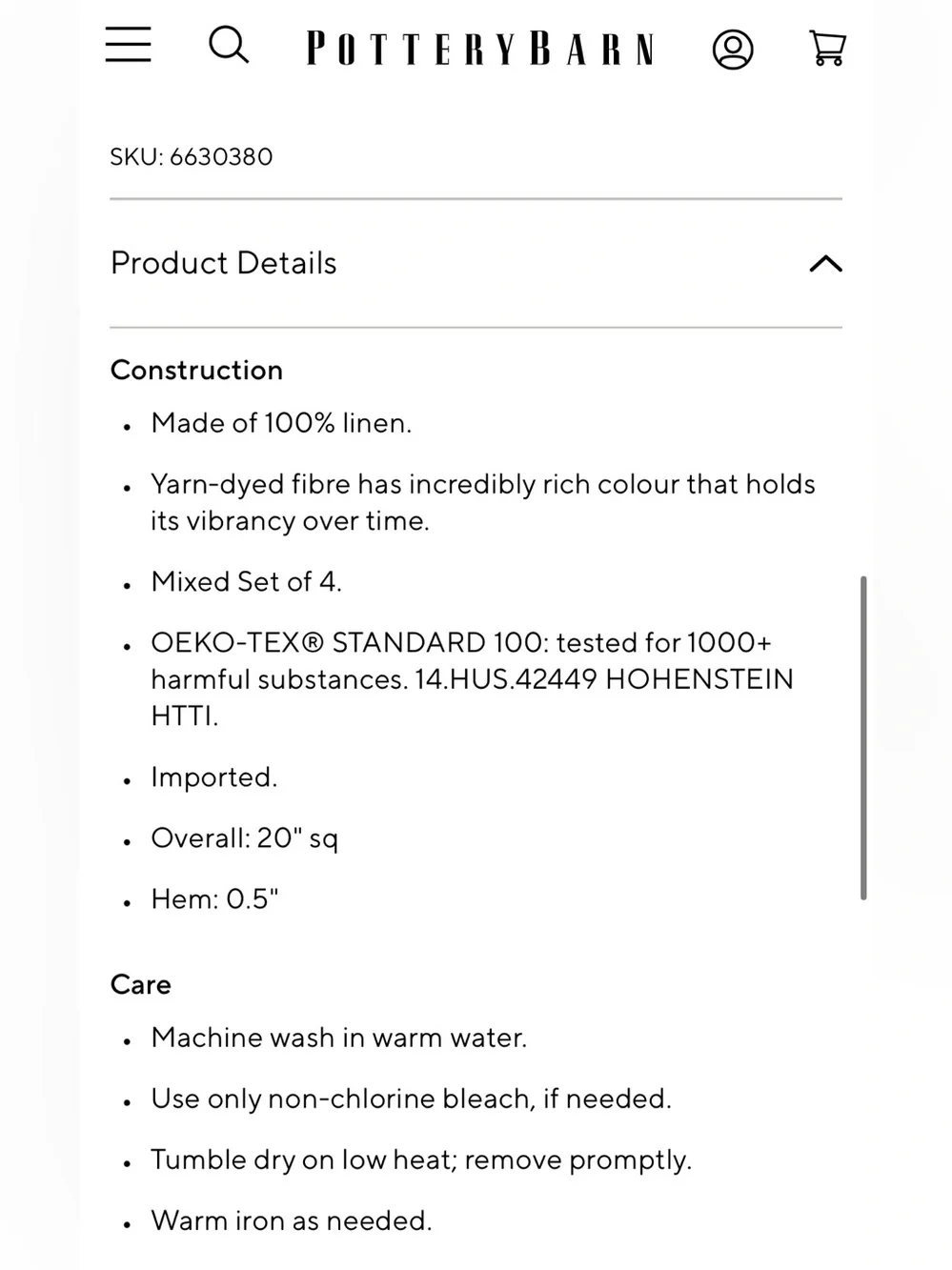The height and width of the screenshot is (1270, 952).
Task: Click the "Hem: 0.5"" line
Action: [214, 899]
